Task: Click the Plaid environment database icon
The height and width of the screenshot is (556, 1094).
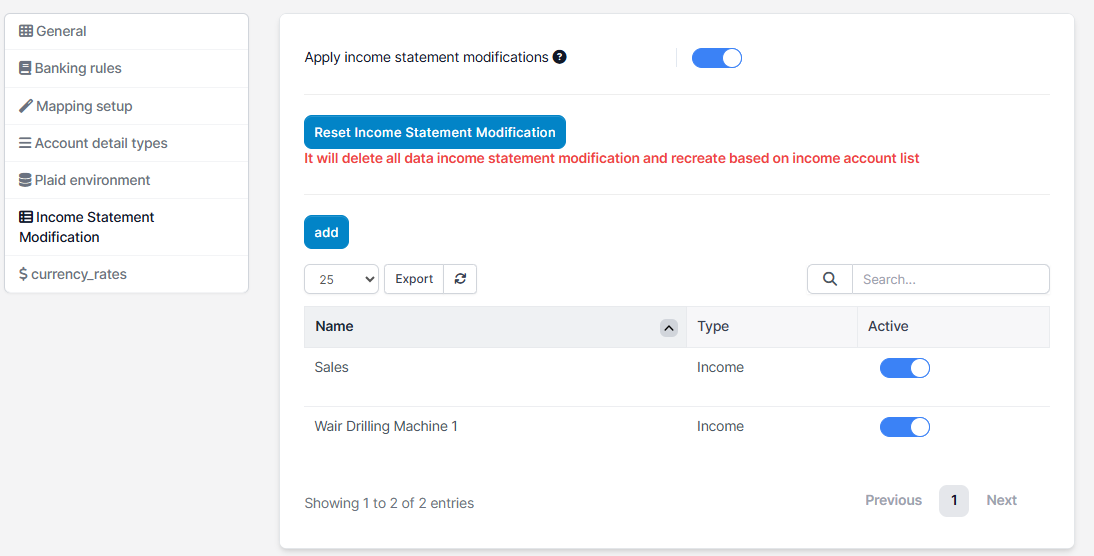Action: [x=26, y=180]
